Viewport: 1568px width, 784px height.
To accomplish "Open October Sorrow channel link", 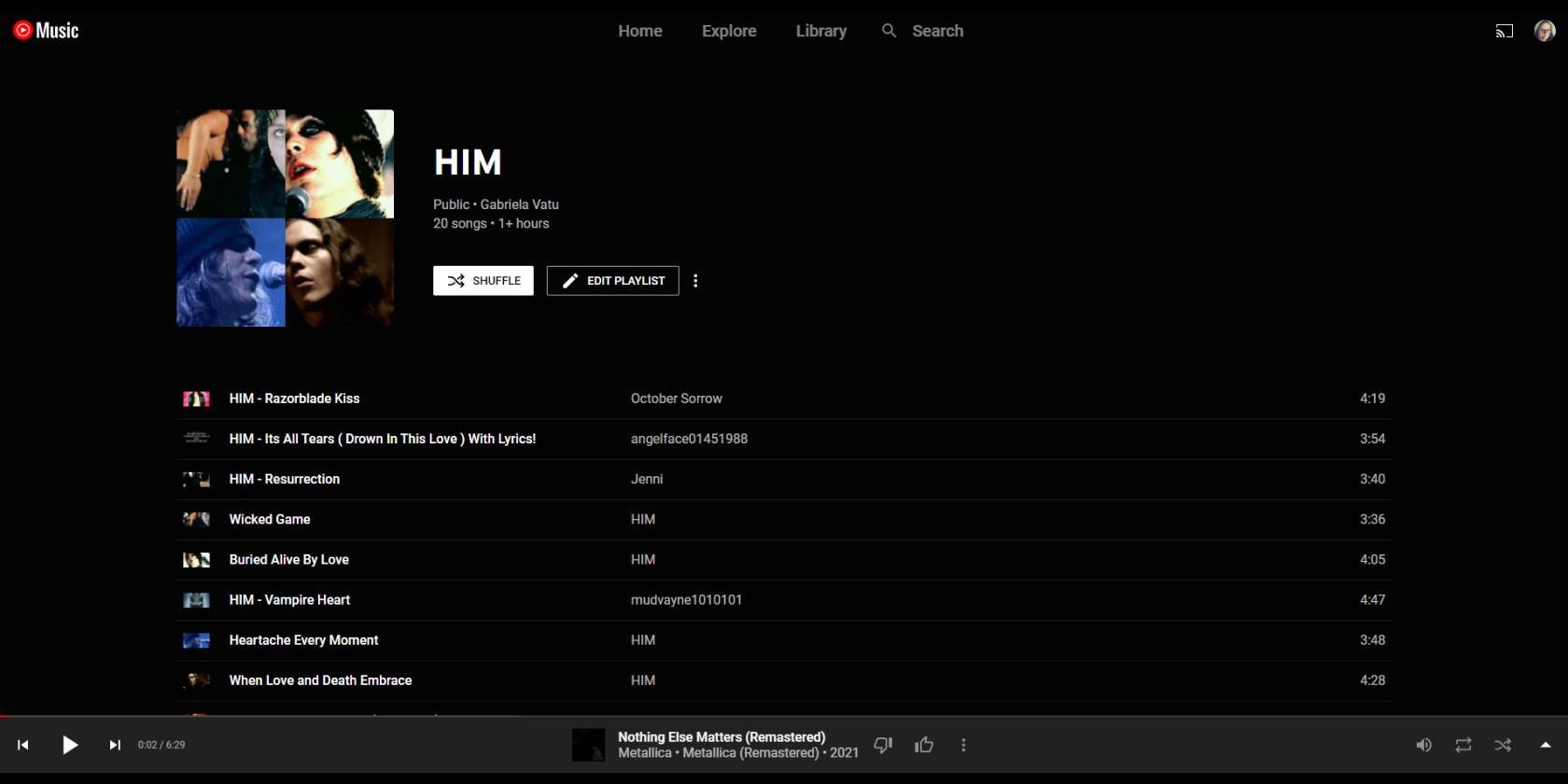I will [x=677, y=399].
